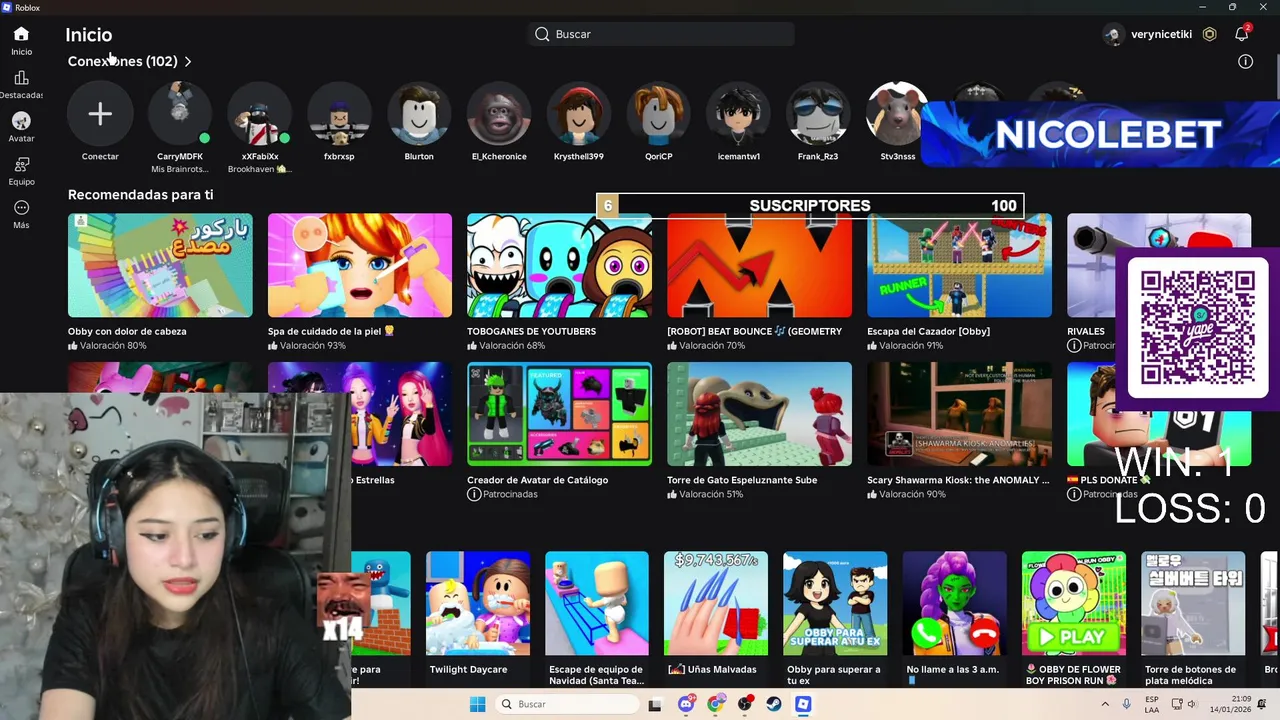
Task: Open Chrome from the taskbar
Action: point(715,704)
